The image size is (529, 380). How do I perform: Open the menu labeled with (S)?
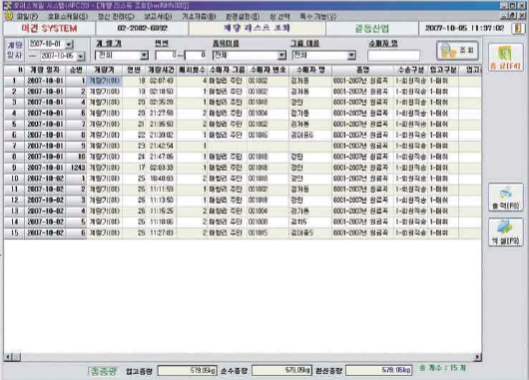[68, 16]
